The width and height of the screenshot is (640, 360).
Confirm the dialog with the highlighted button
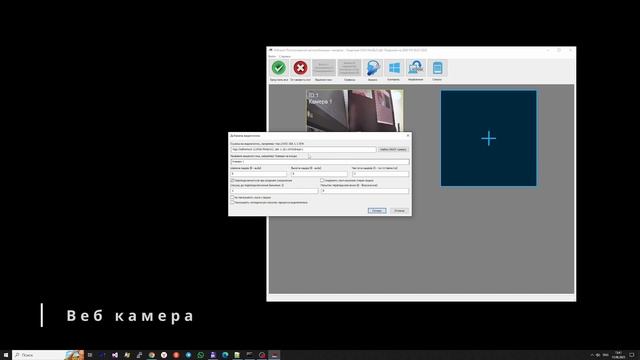[x=377, y=211]
